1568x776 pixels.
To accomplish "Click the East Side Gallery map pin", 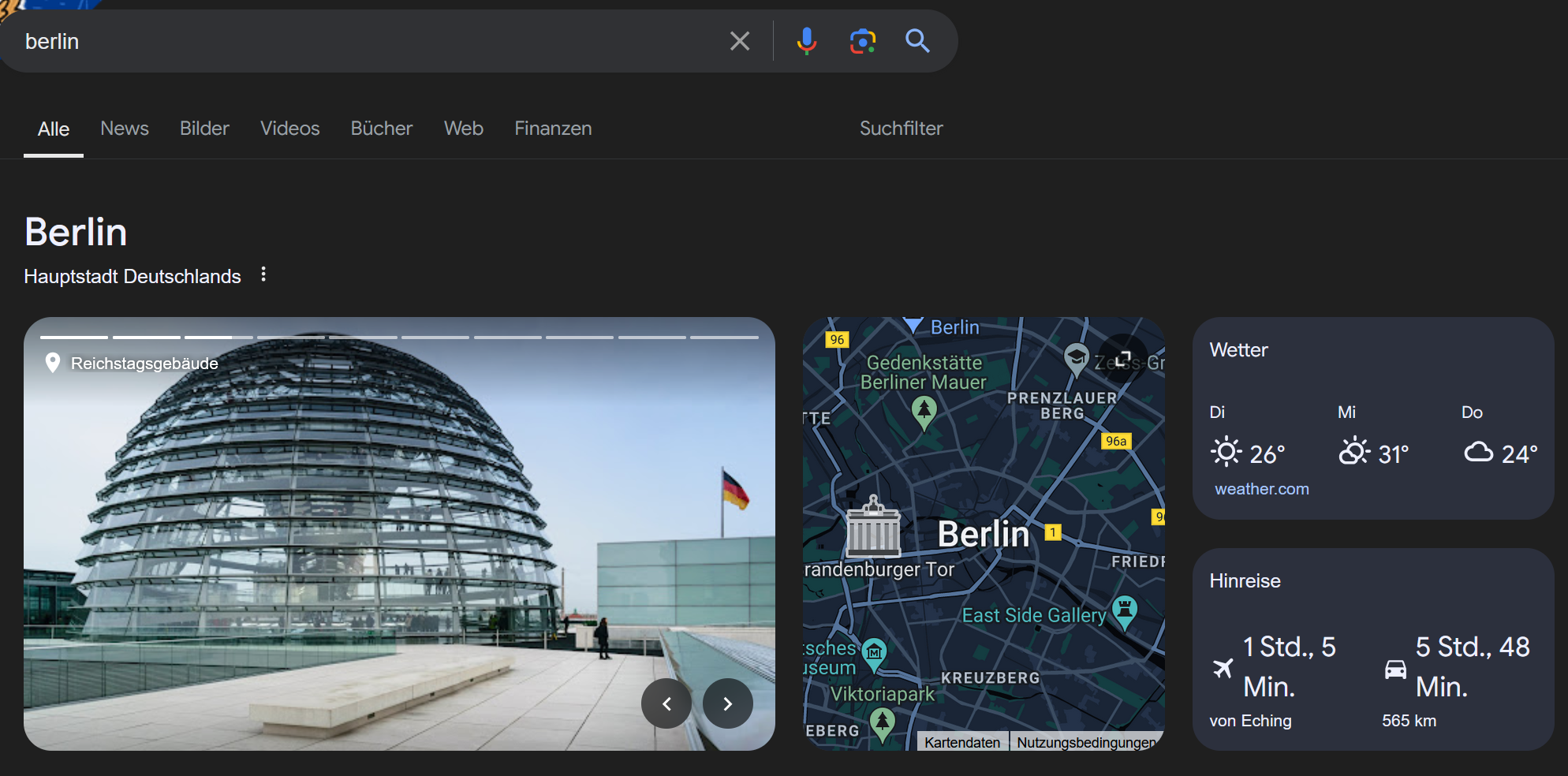I will click(x=1125, y=613).
